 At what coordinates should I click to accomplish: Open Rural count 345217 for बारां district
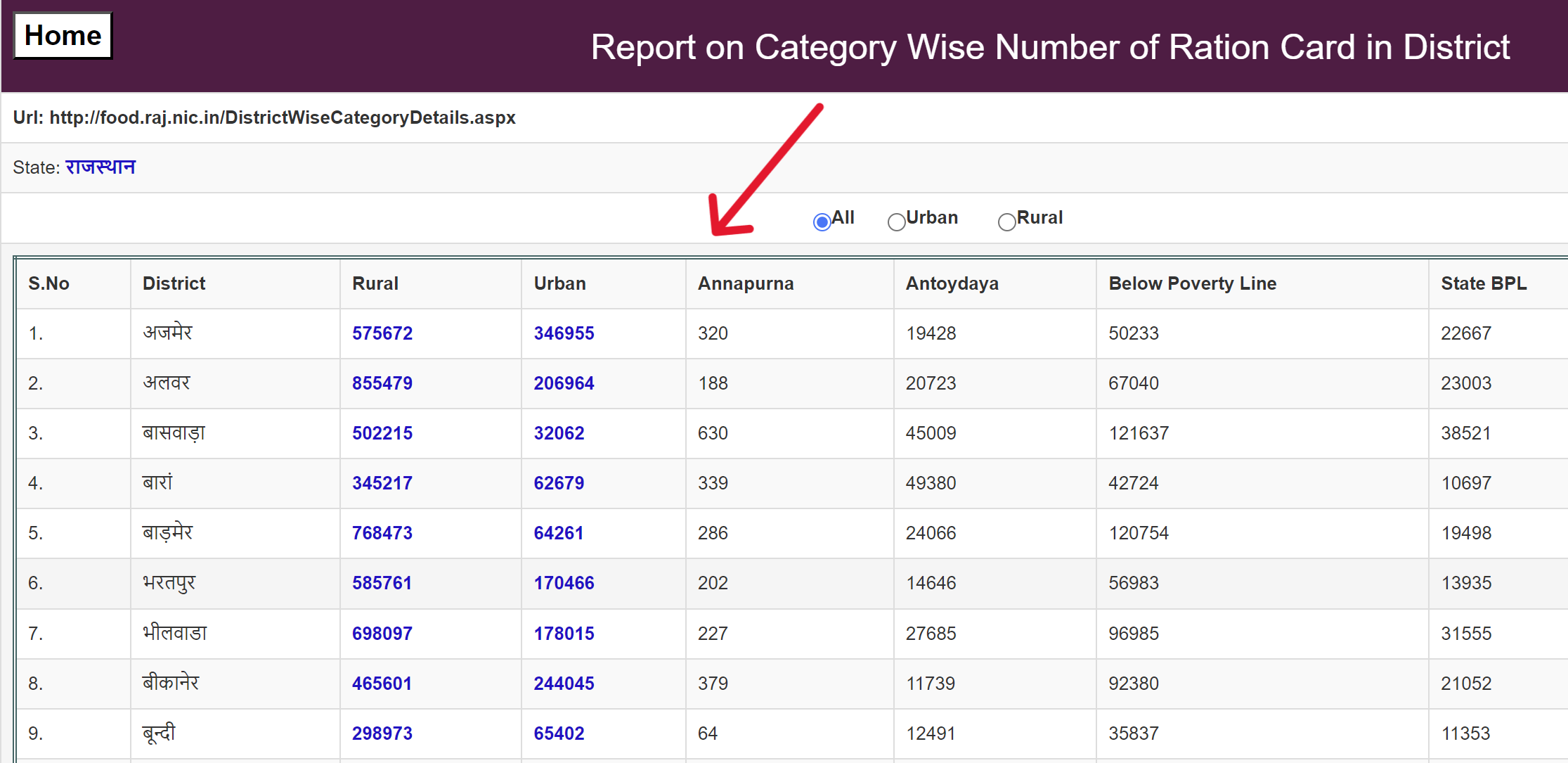pyautogui.click(x=382, y=483)
